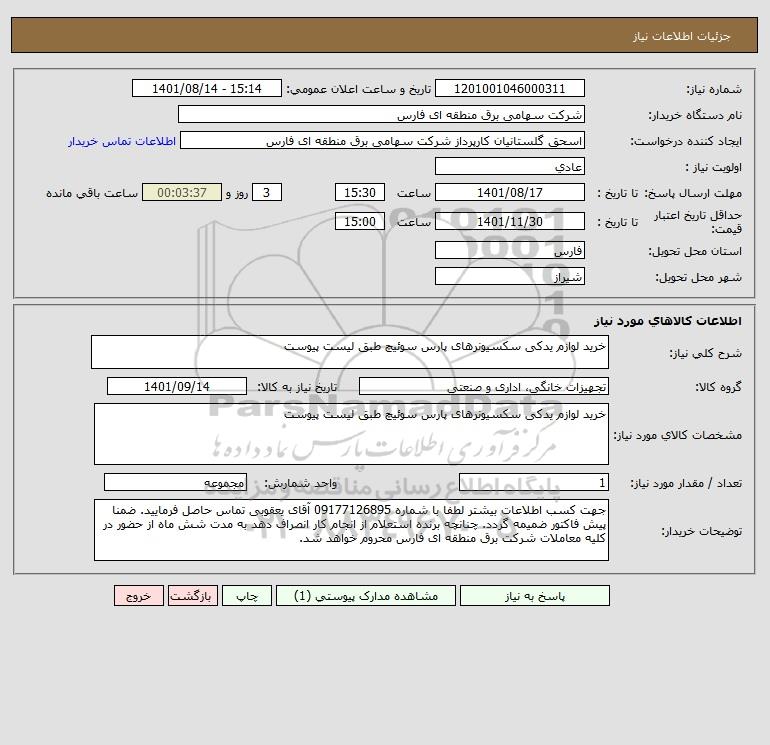
Task: Click the price validity date 1401/11/30
Action: pyautogui.click(x=510, y=221)
